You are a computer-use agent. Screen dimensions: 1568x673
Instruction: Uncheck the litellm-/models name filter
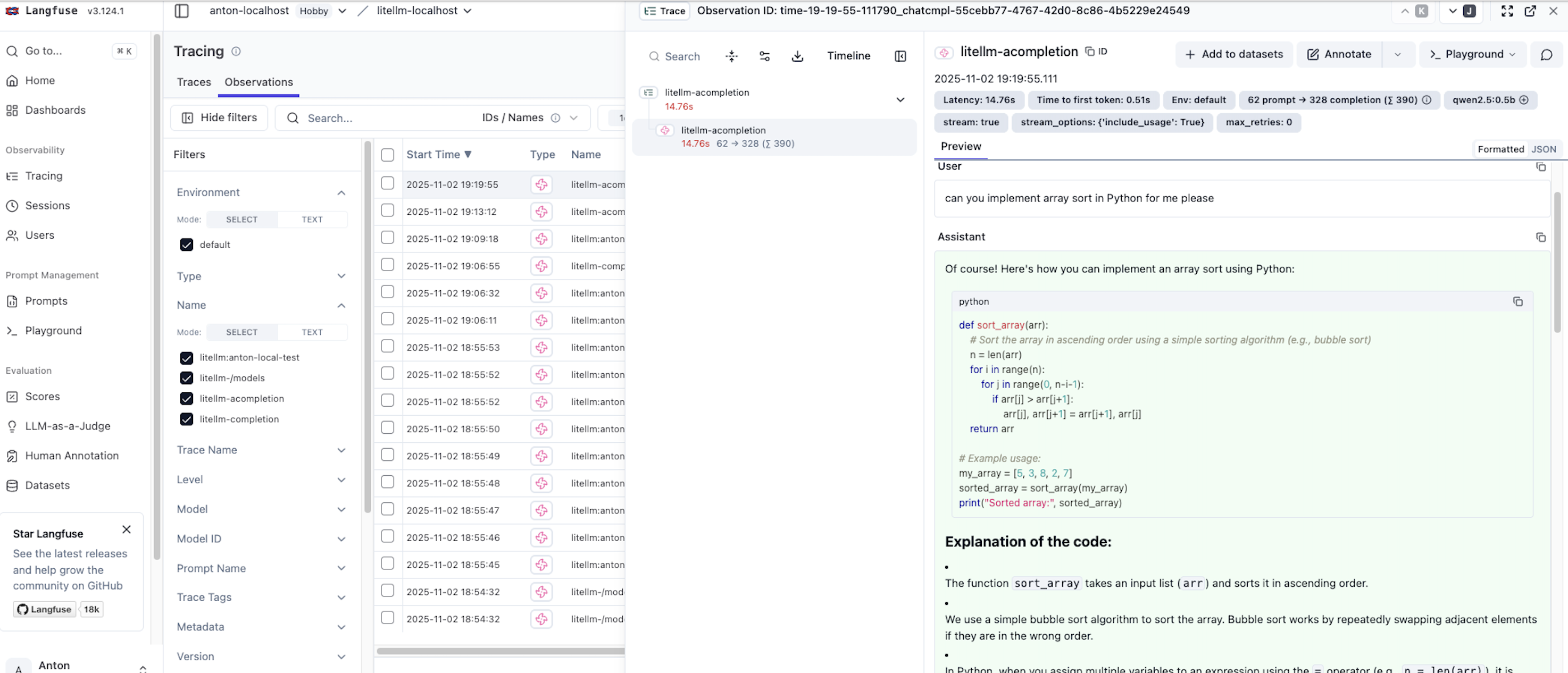186,378
